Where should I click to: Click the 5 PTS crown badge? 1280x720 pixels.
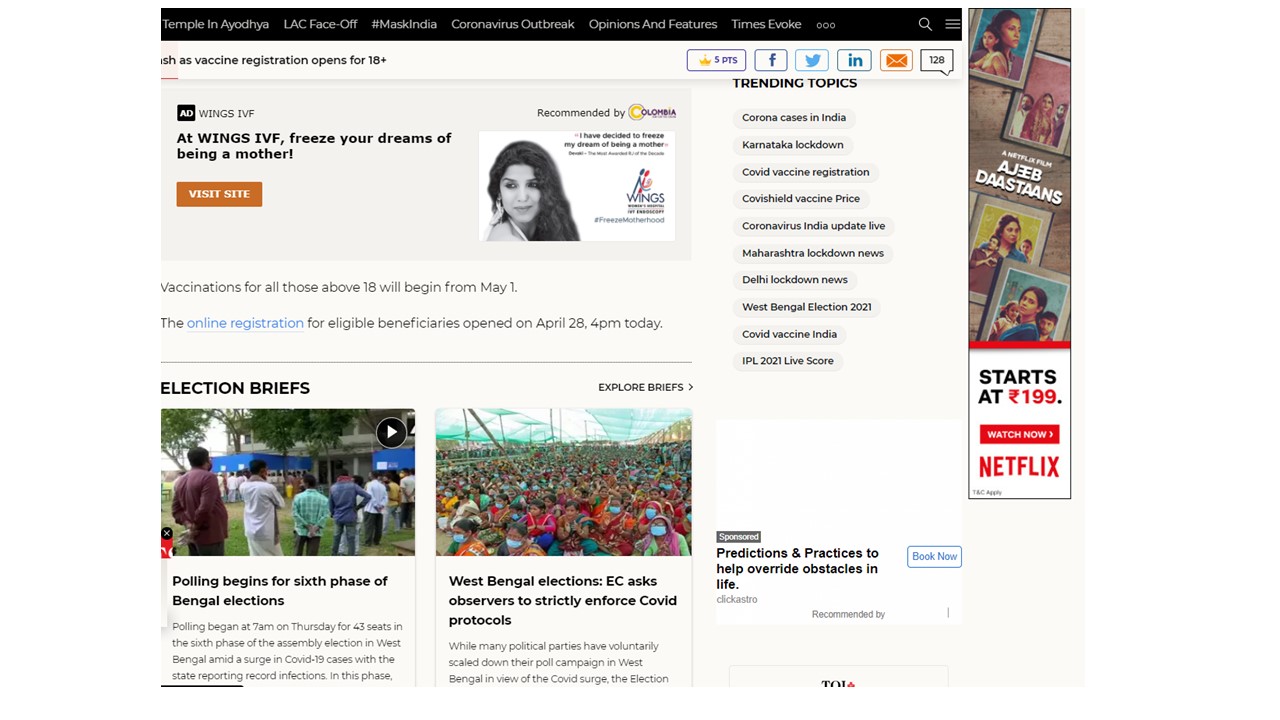[x=716, y=60]
